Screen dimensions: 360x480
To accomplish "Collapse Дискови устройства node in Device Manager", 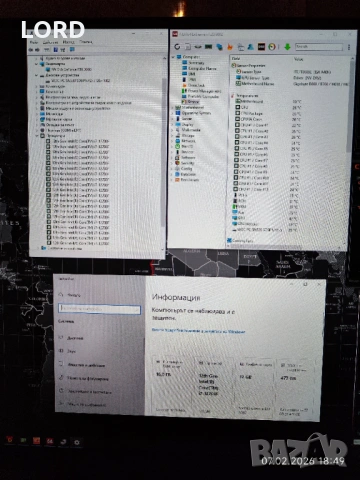I will click(36, 75).
